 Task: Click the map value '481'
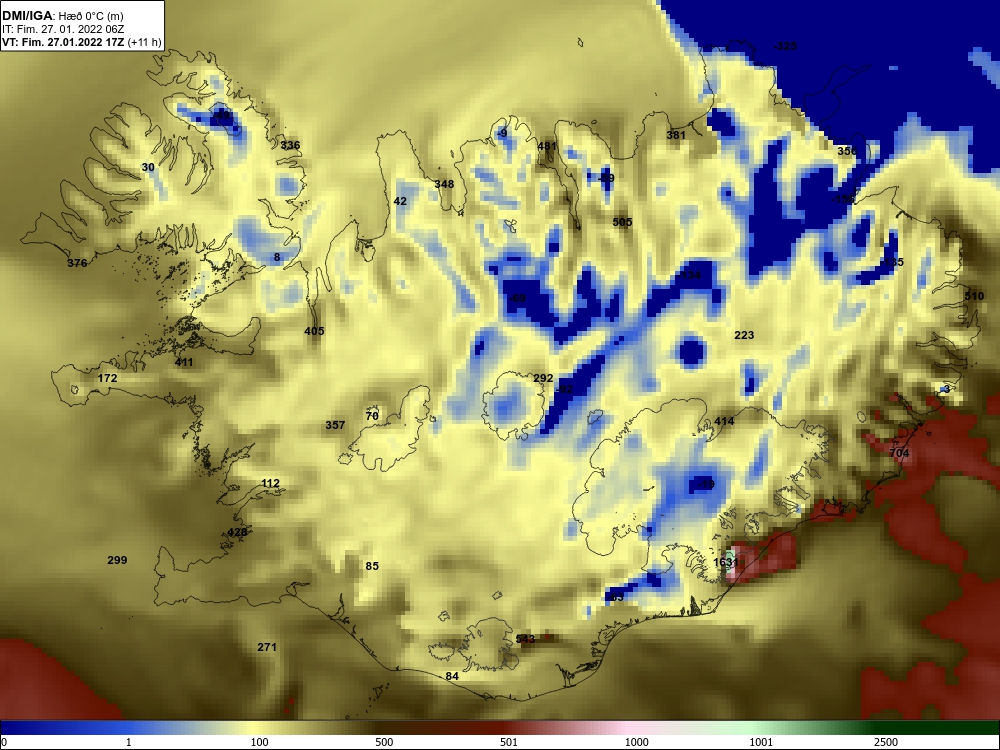[547, 146]
